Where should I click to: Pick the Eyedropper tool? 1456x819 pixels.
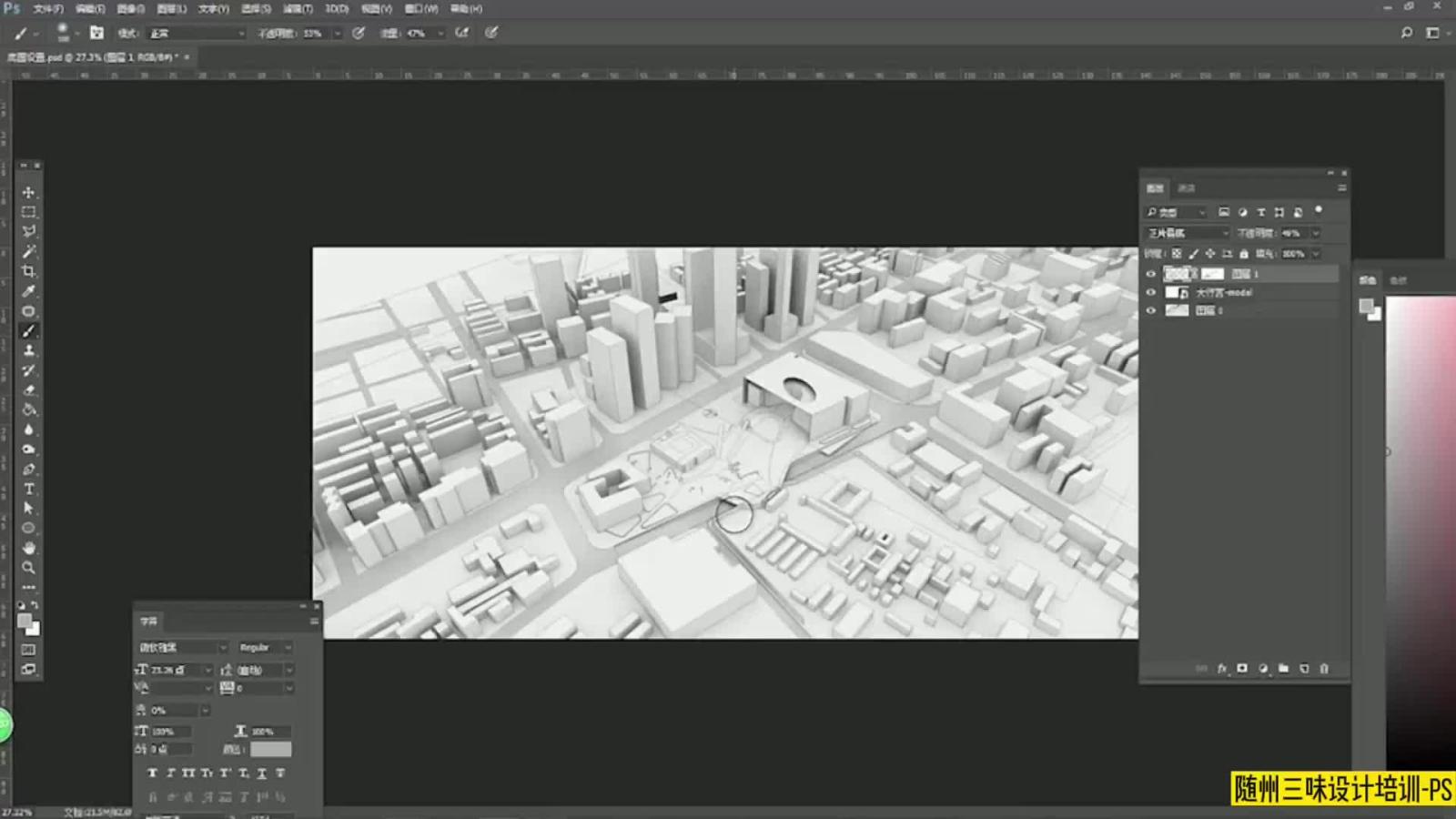[28, 291]
